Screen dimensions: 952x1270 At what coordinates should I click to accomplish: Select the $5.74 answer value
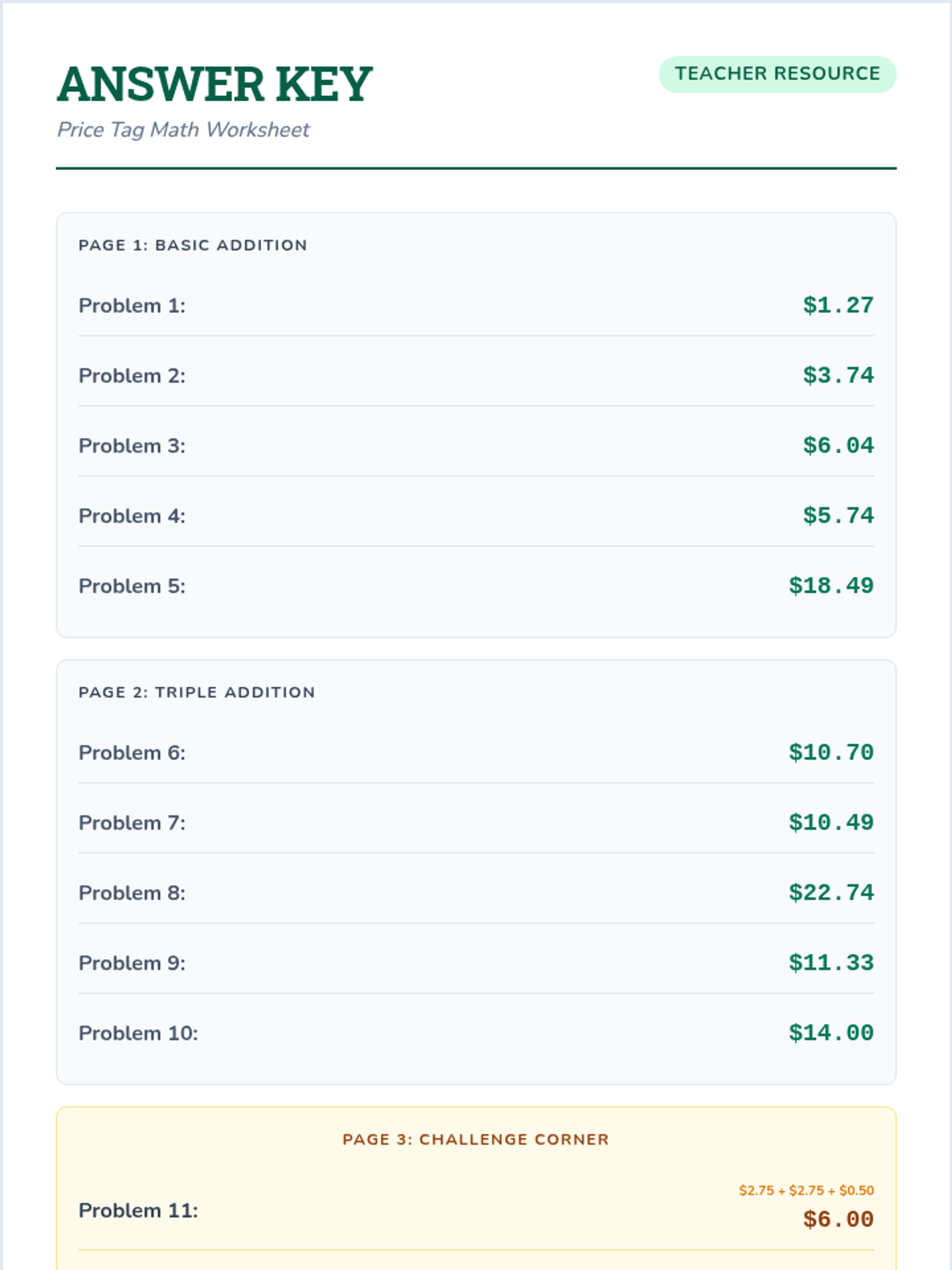tap(838, 516)
